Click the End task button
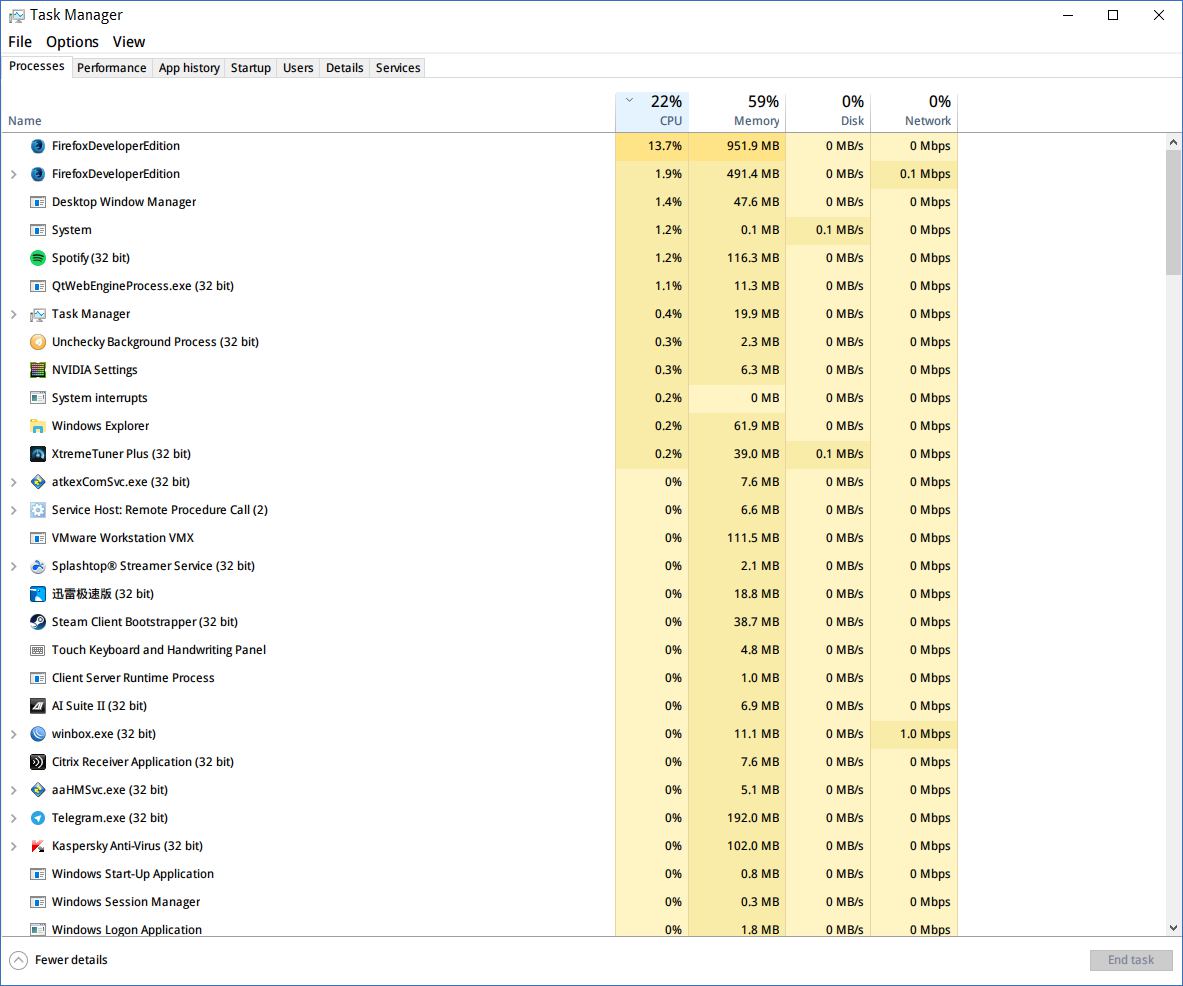This screenshot has width=1183, height=986. (x=1130, y=960)
